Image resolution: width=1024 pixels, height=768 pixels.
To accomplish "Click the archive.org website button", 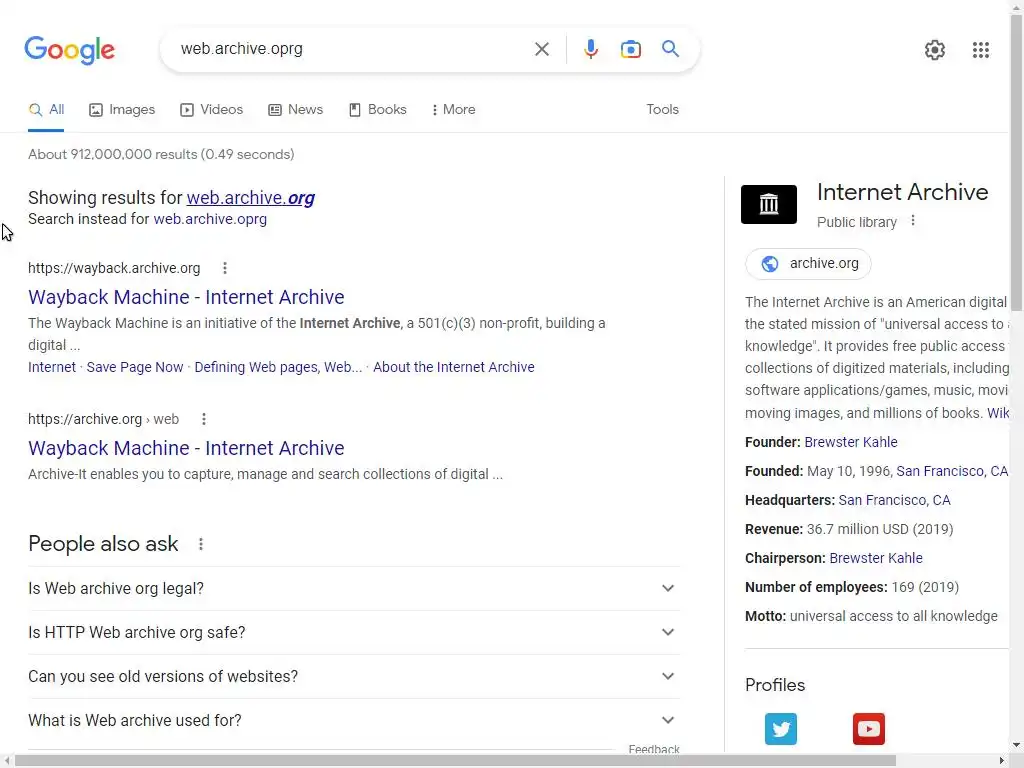I will click(808, 264).
